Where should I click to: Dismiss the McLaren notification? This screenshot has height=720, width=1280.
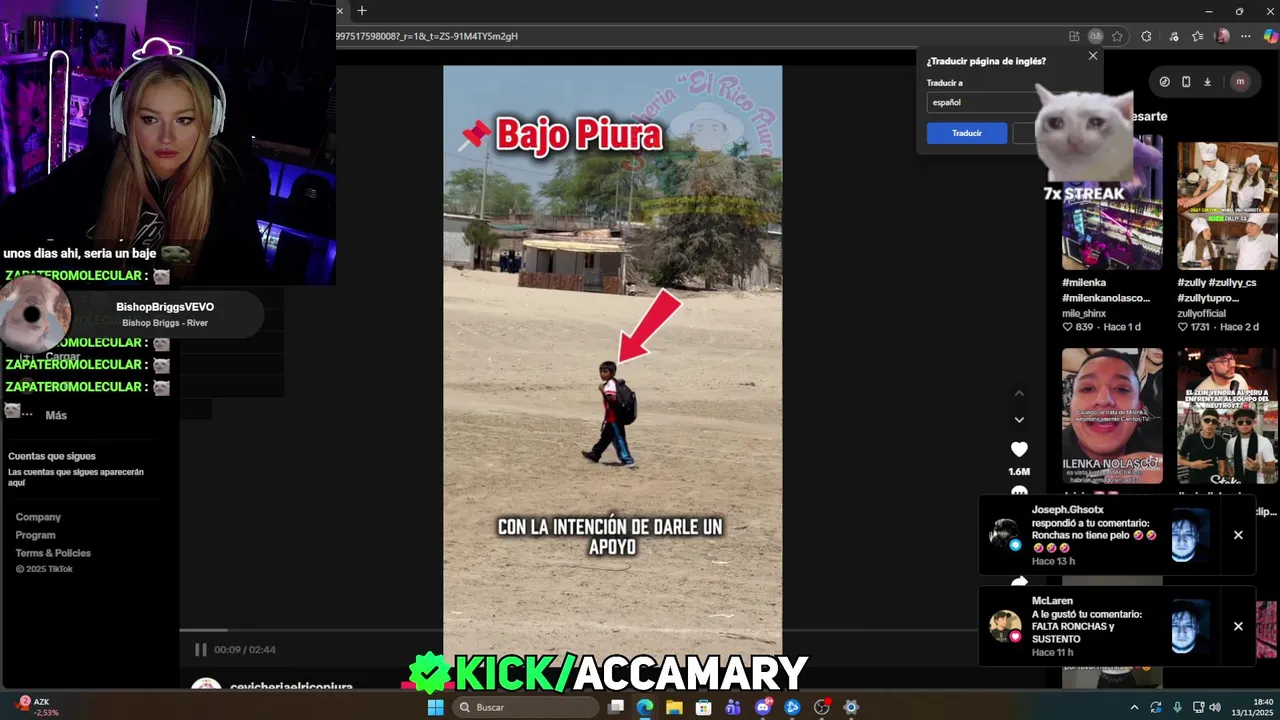click(x=1238, y=626)
